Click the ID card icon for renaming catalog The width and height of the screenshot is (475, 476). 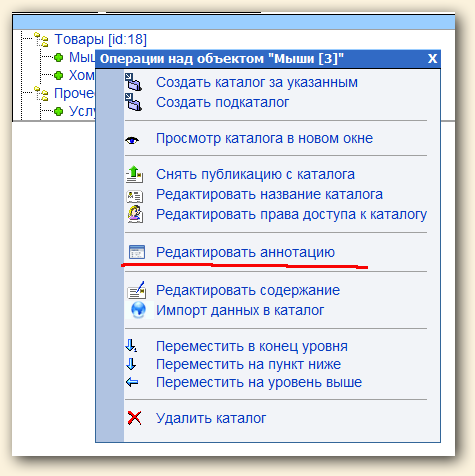point(135,196)
